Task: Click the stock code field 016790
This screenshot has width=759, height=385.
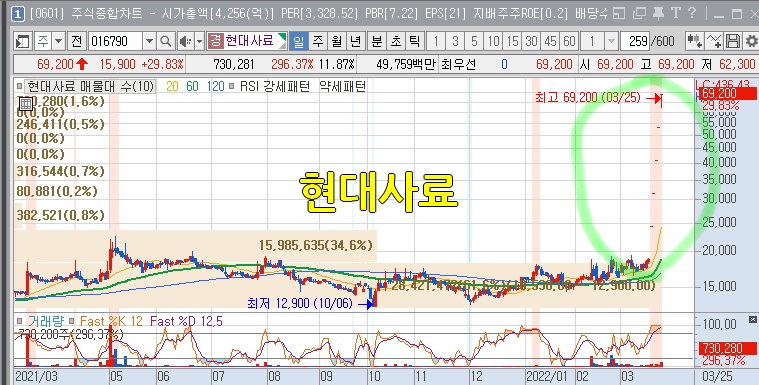Action: click(115, 42)
